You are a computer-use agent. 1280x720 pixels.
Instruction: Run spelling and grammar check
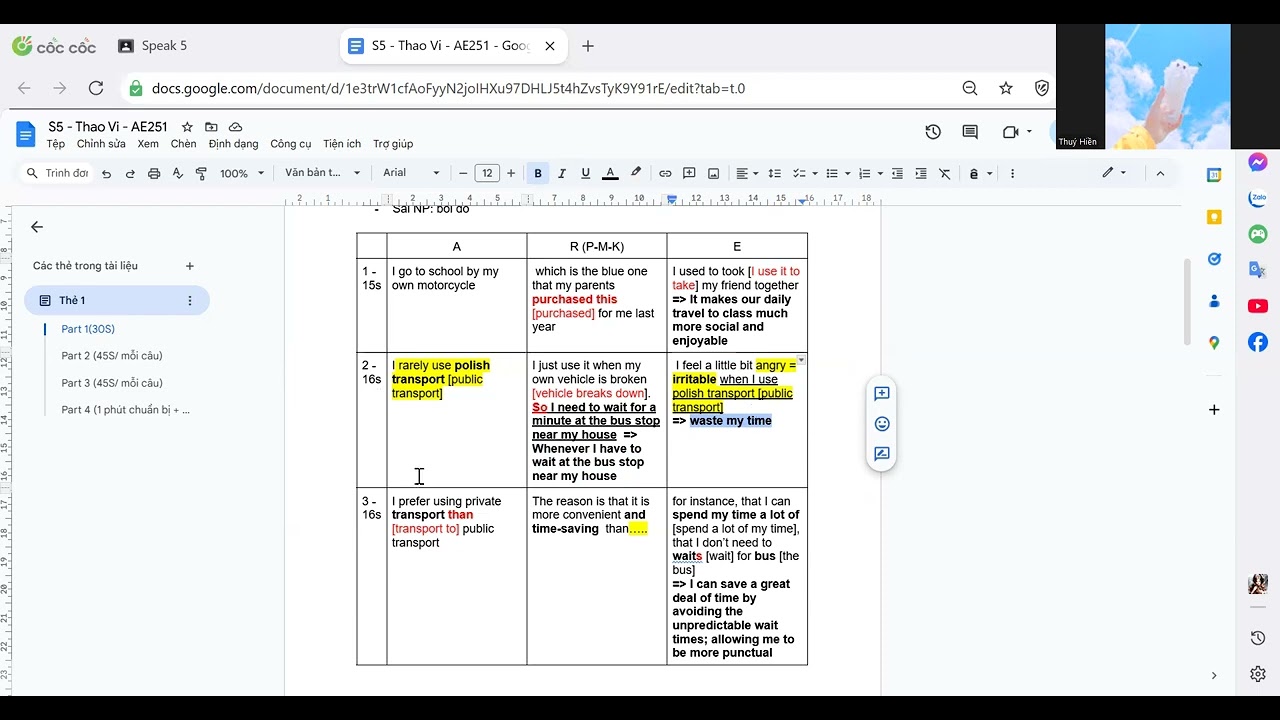tap(178, 173)
